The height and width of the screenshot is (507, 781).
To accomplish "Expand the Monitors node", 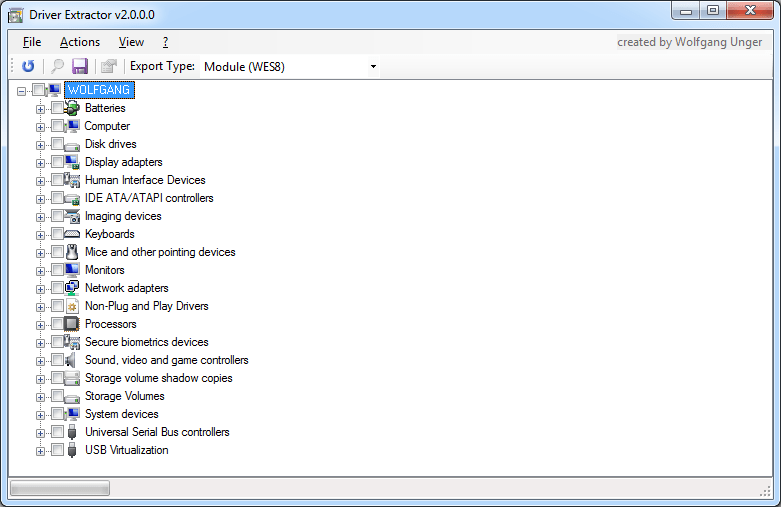I will pos(40,271).
